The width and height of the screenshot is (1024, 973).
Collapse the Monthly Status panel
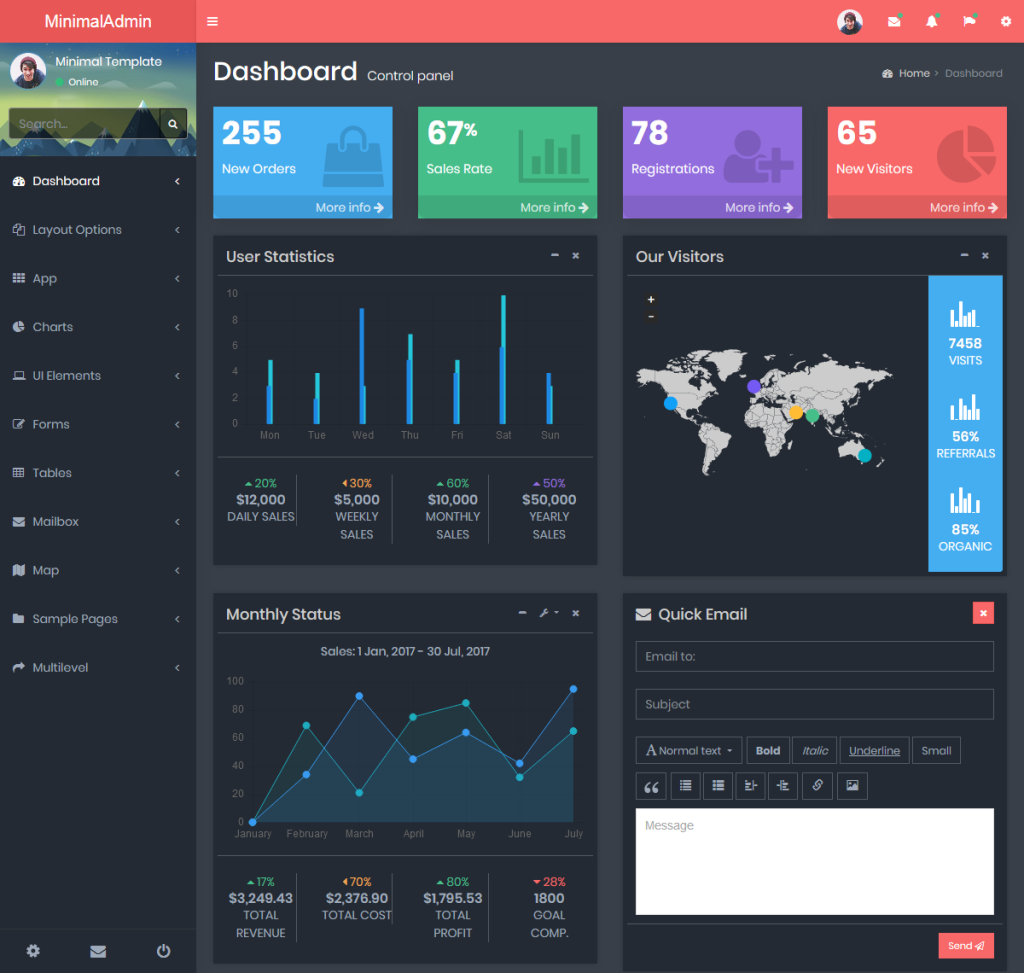(522, 613)
